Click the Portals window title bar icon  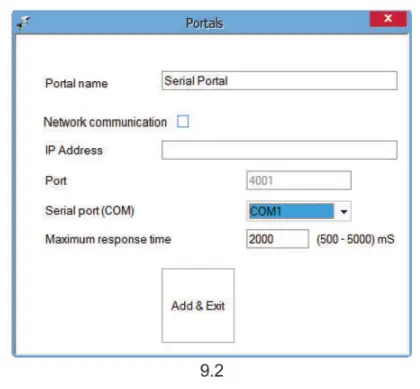point(23,23)
